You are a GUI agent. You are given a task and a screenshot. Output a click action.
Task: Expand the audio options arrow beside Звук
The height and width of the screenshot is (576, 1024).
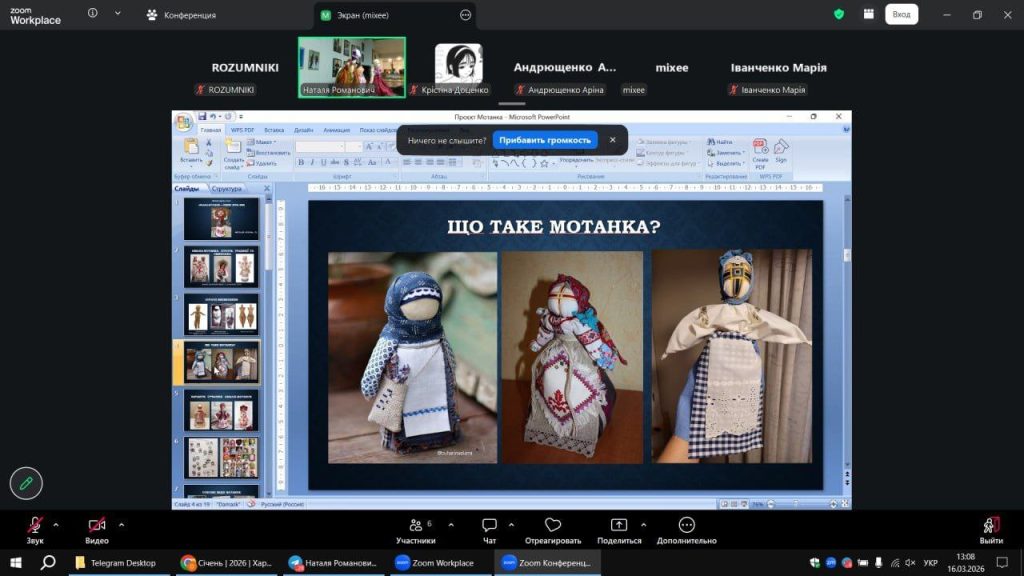click(56, 524)
